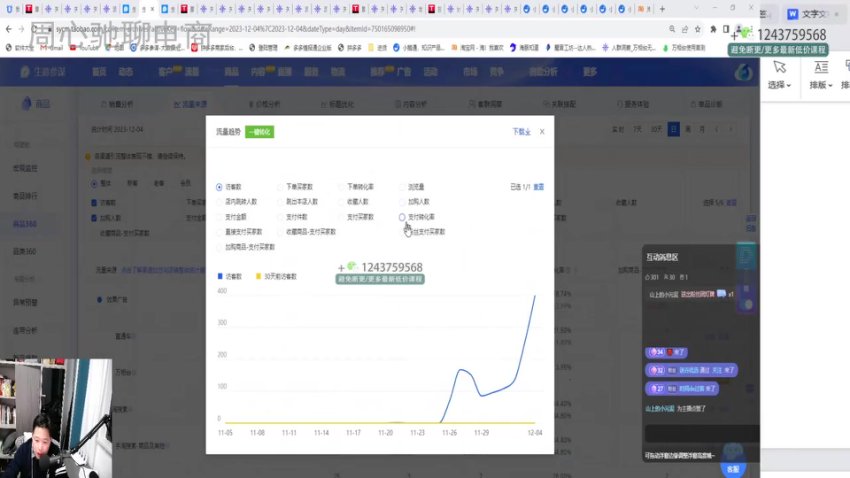Viewport: 850px width, 478px height.
Task: Select the 浏览量 metric option
Action: (402, 187)
